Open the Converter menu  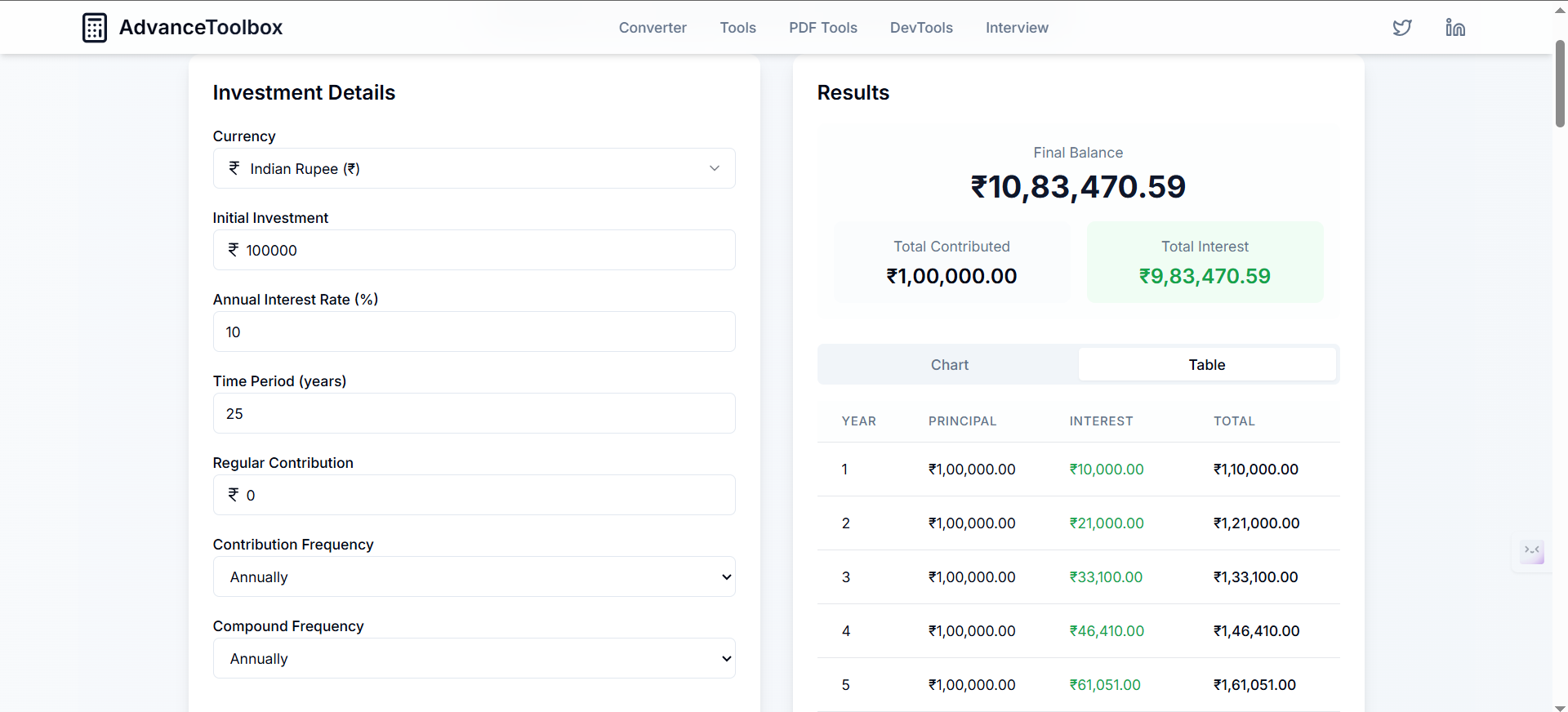point(653,28)
